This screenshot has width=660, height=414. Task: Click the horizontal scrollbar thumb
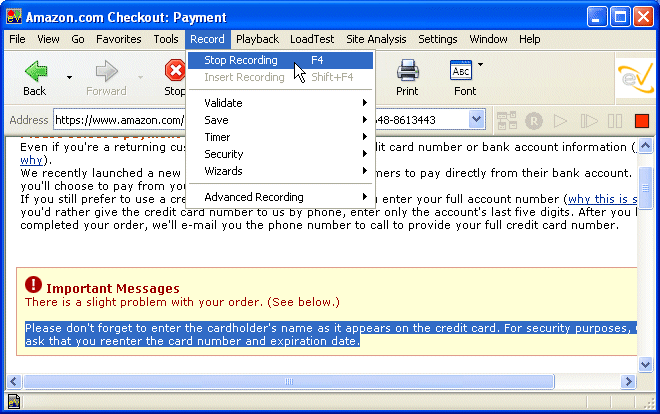click(x=289, y=382)
